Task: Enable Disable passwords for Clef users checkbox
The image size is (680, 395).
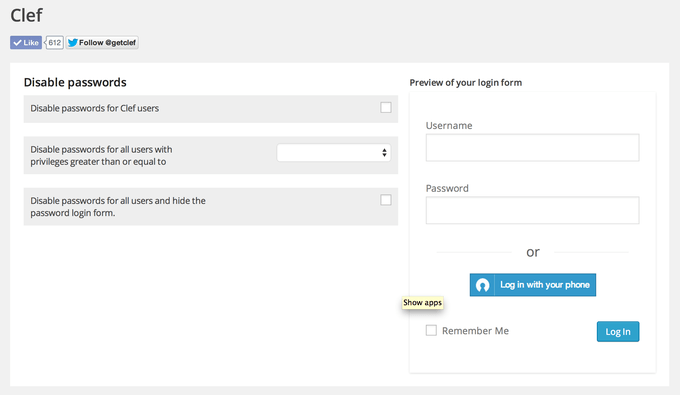Action: (x=386, y=108)
